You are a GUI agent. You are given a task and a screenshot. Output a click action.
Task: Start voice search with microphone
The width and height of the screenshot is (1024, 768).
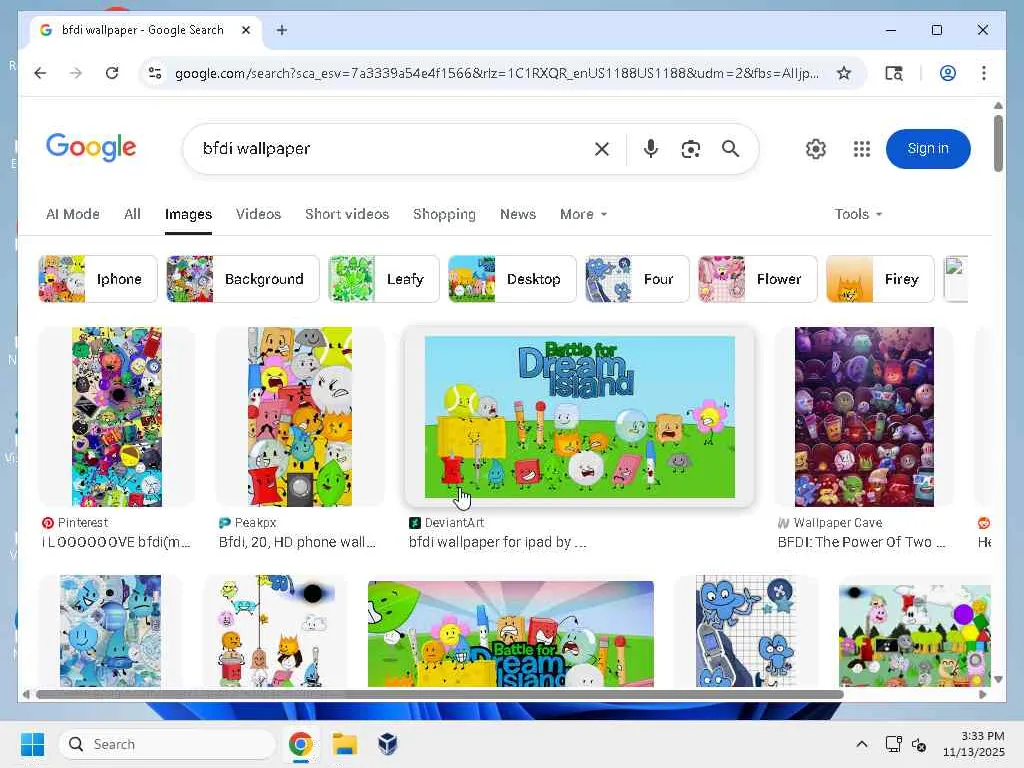tap(650, 149)
